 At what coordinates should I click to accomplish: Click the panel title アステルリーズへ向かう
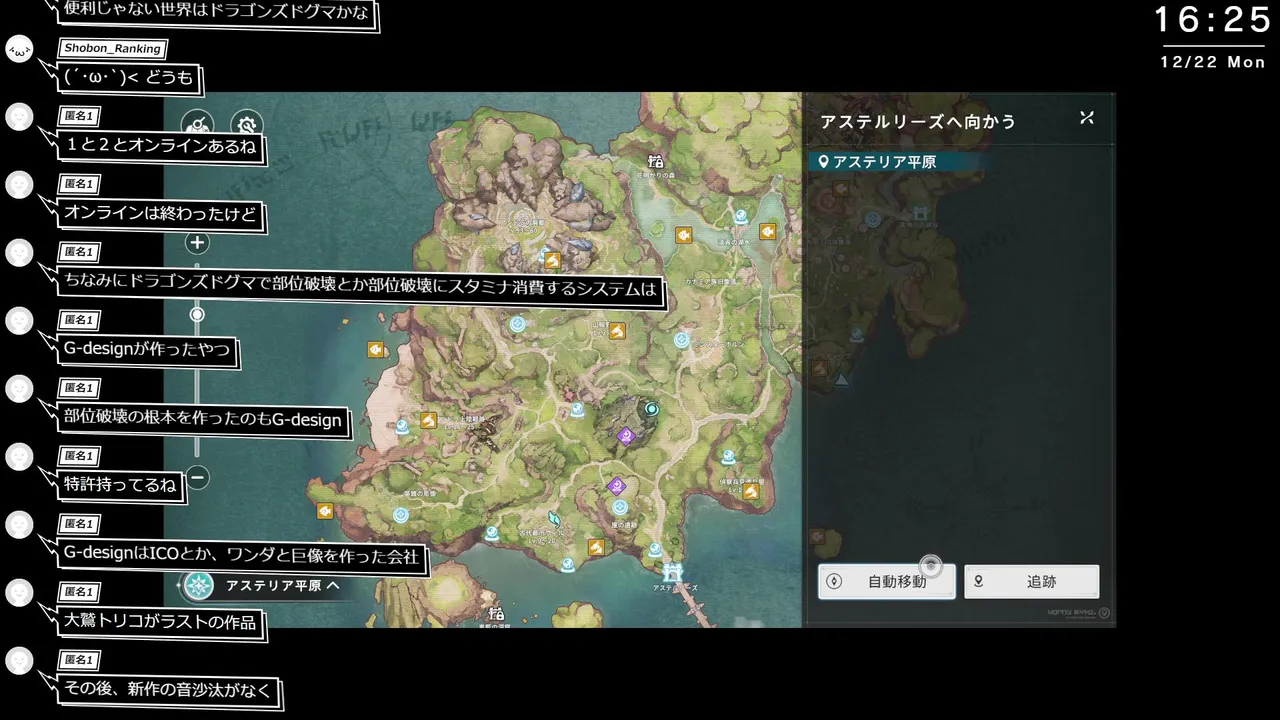click(x=918, y=121)
